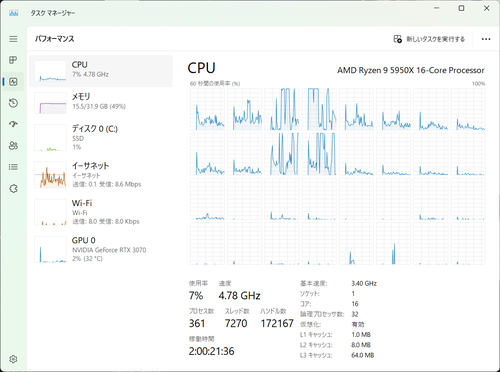
Task: Click the run new task button
Action: coord(429,39)
